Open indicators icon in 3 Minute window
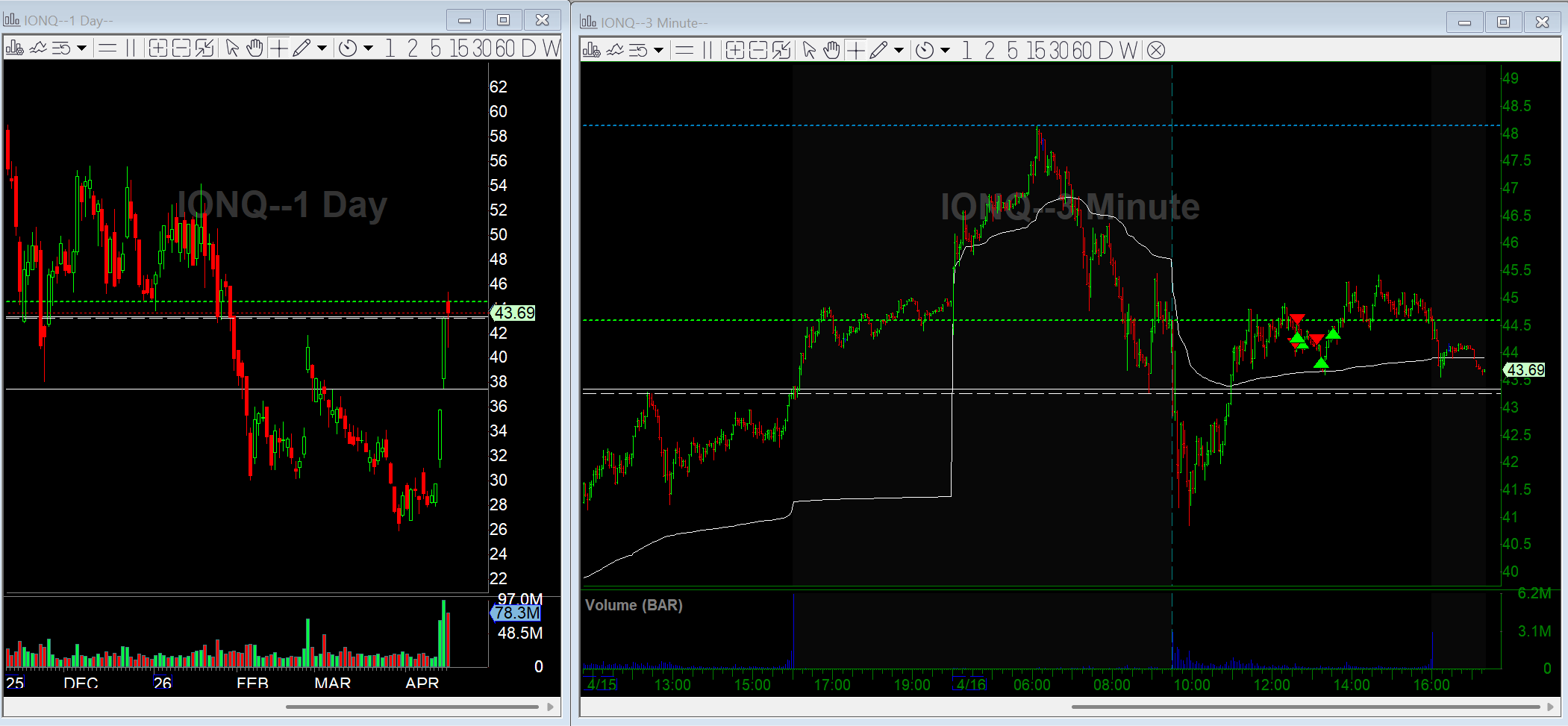Image resolution: width=1568 pixels, height=726 pixels. [x=615, y=50]
